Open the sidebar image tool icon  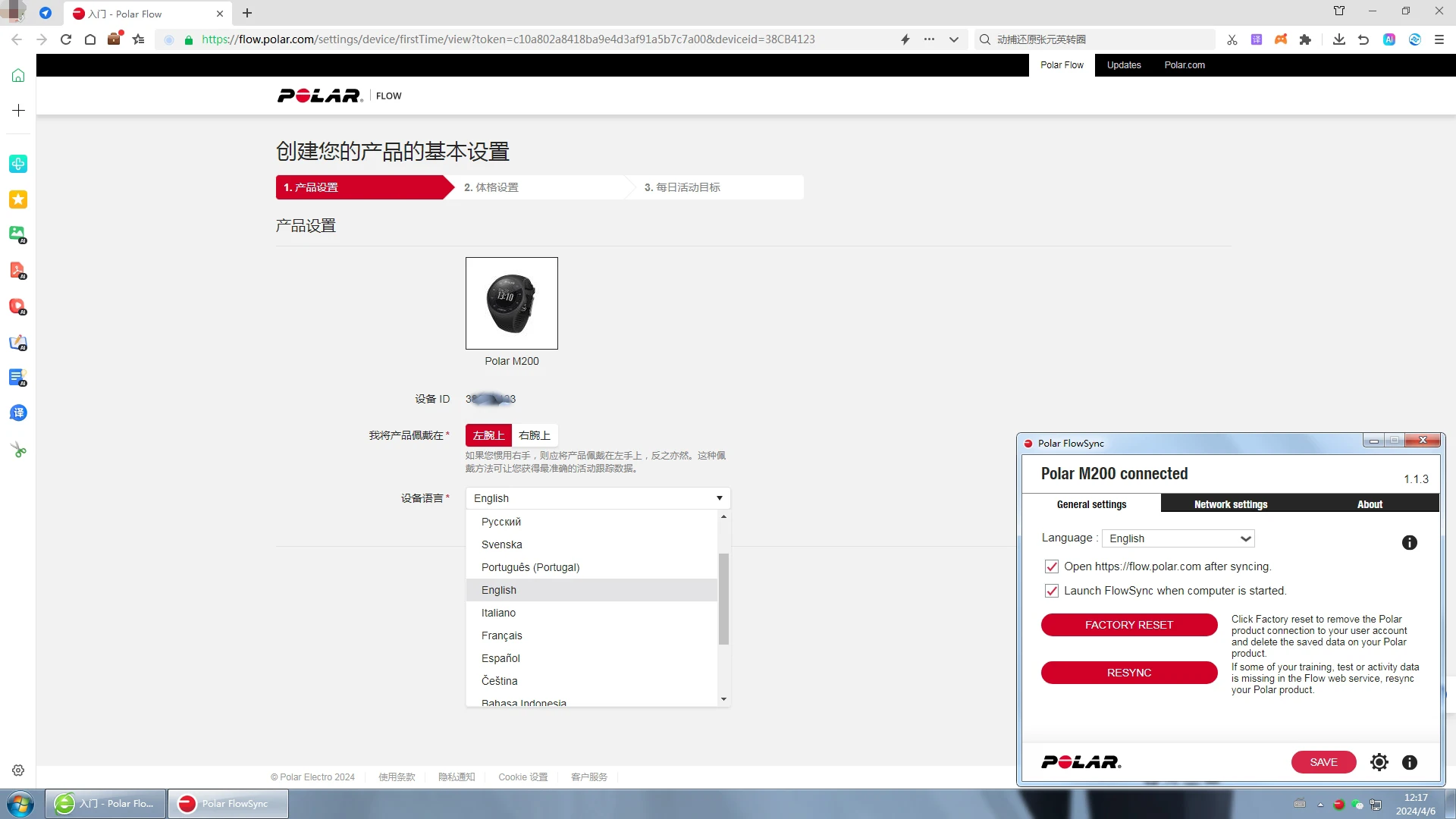[18, 234]
